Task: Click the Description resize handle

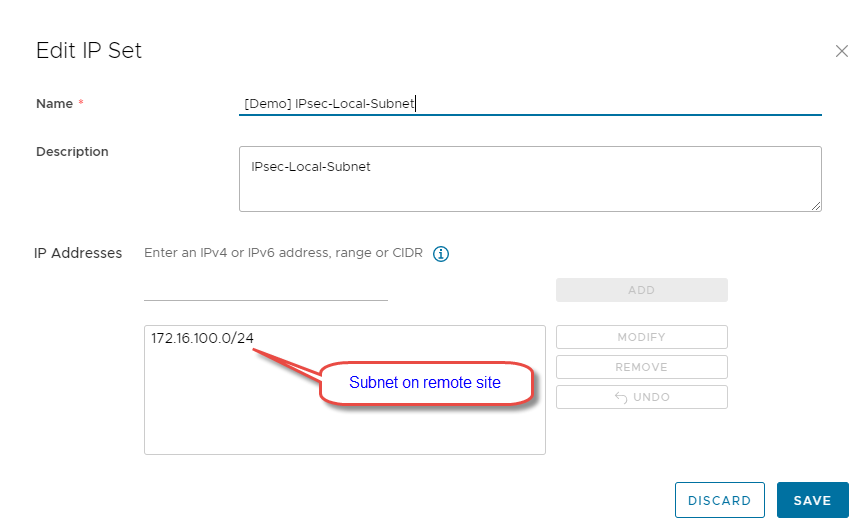Action: [x=816, y=206]
